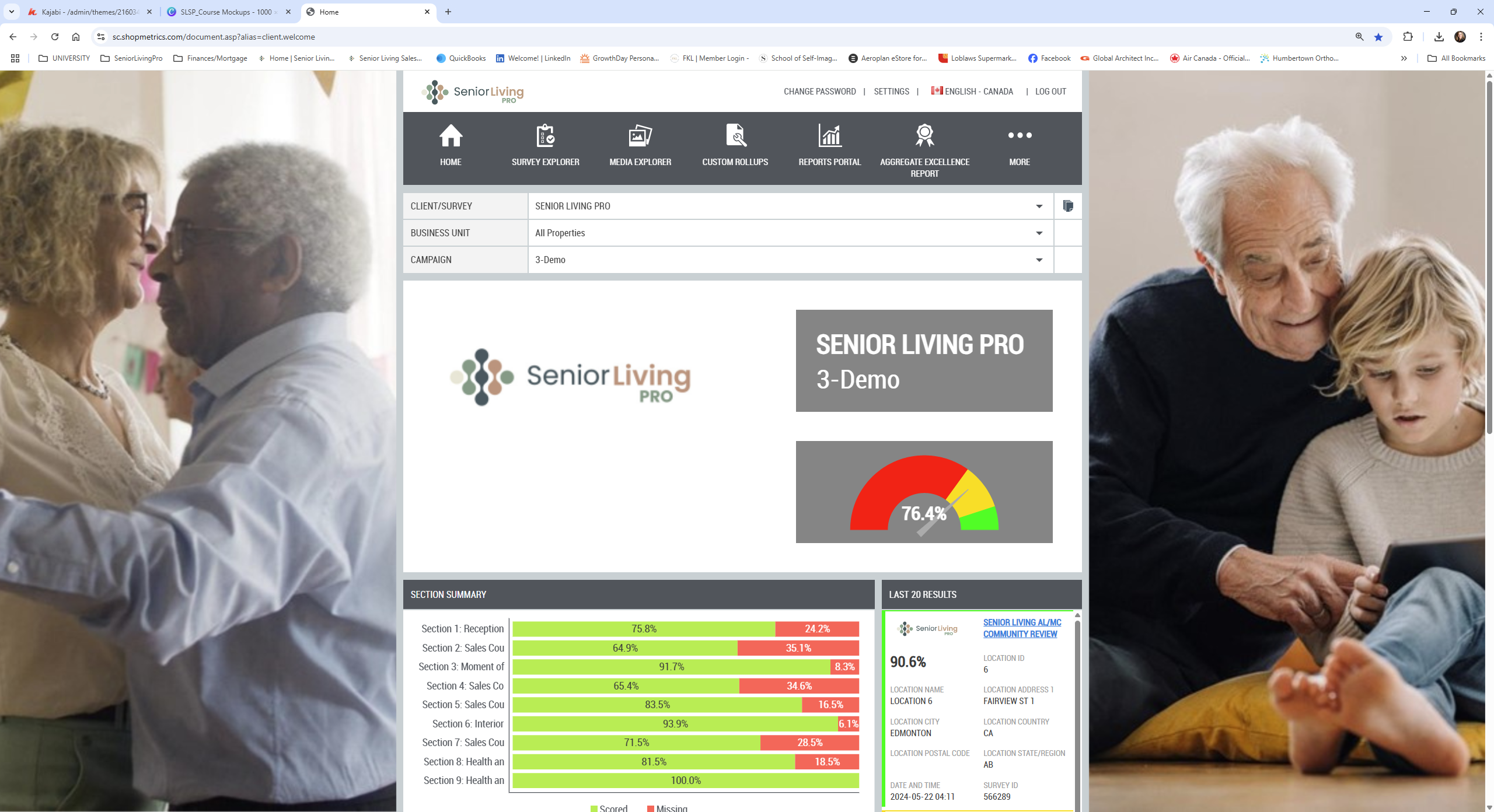This screenshot has width=1494, height=812.
Task: Click the More three-dots icon
Action: tap(1019, 135)
